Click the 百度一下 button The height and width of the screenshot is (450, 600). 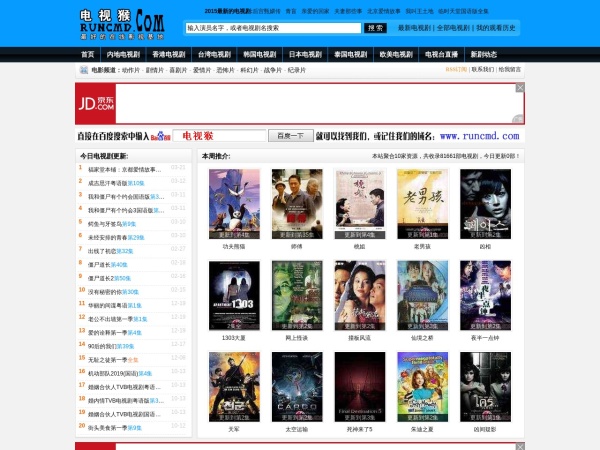point(290,136)
